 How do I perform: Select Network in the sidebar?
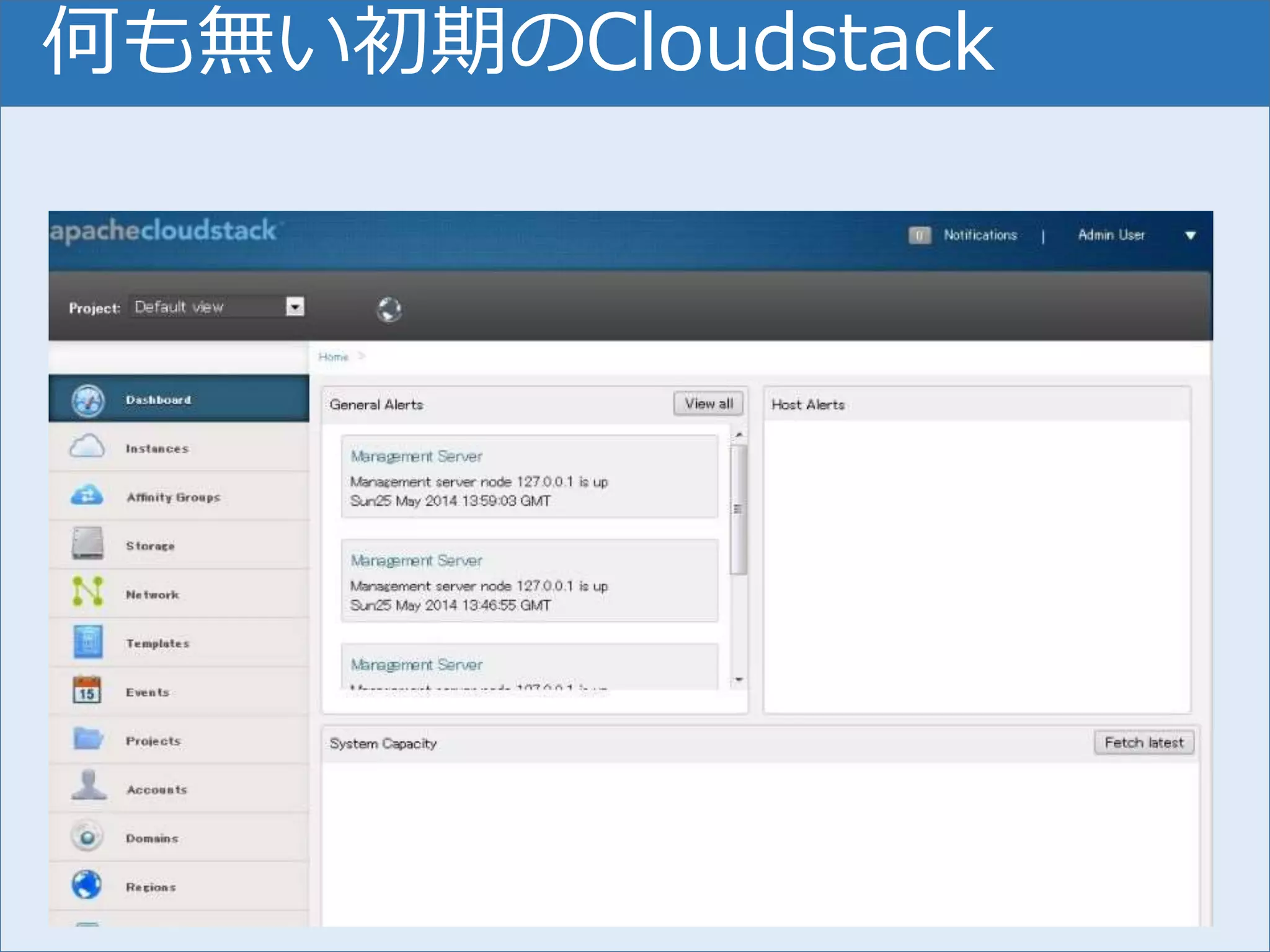pyautogui.click(x=179, y=594)
